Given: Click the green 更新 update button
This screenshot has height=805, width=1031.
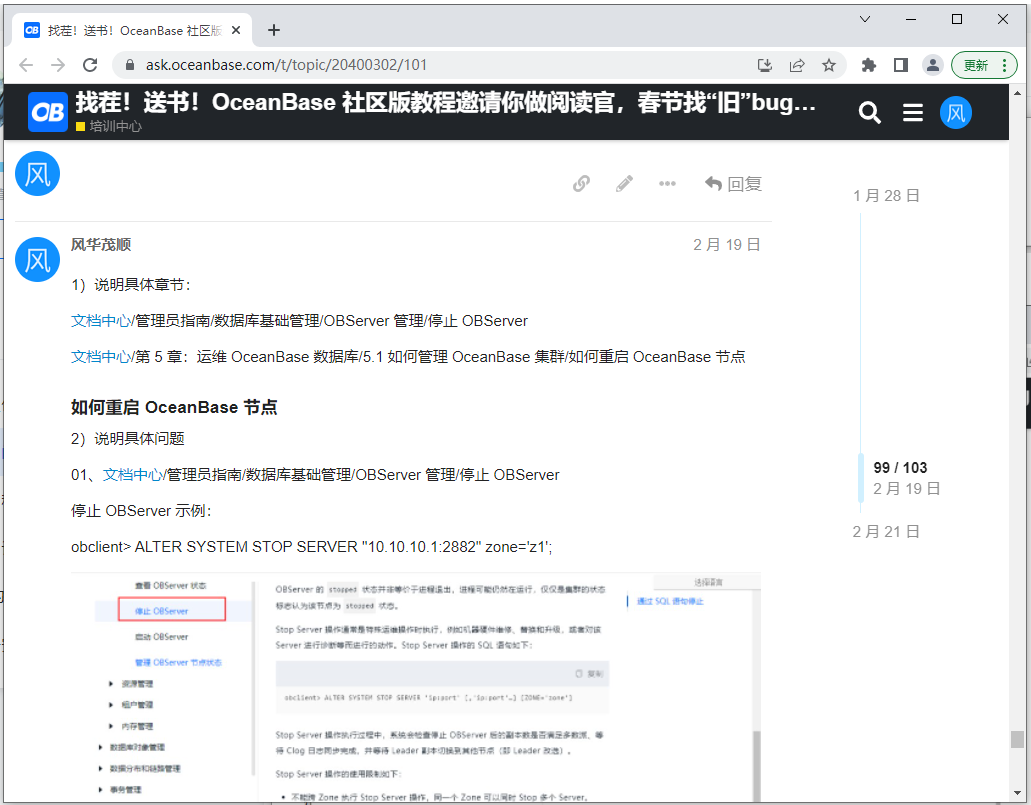Looking at the screenshot, I should pos(984,65).
